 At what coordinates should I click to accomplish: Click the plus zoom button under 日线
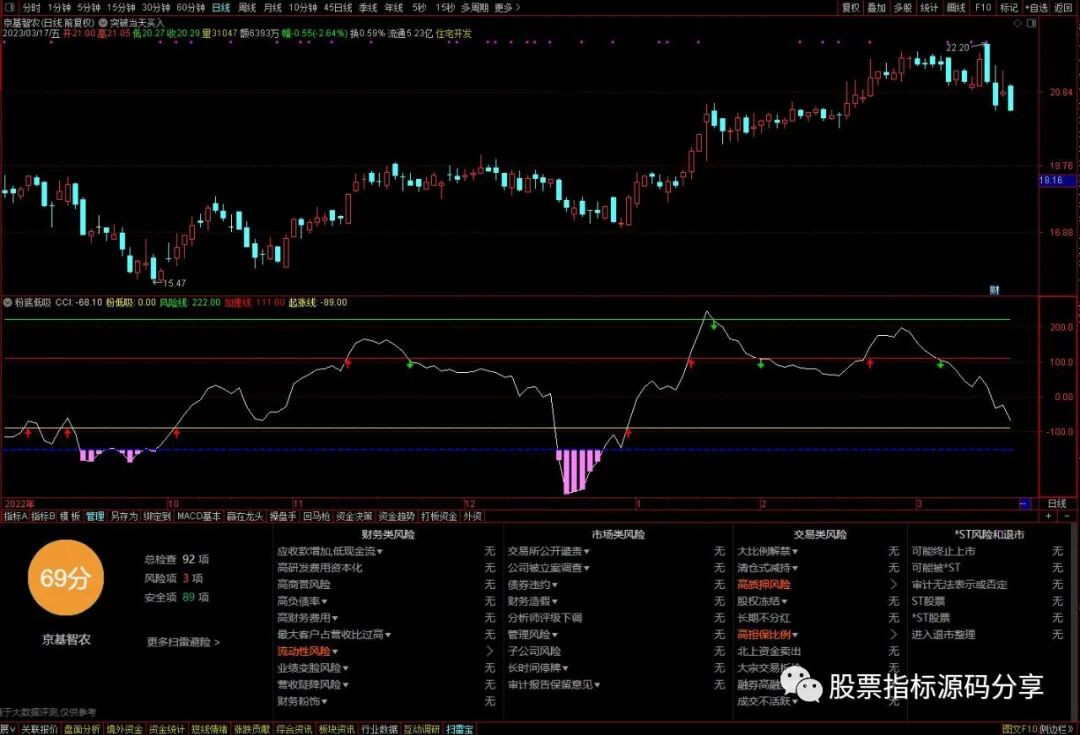1049,516
